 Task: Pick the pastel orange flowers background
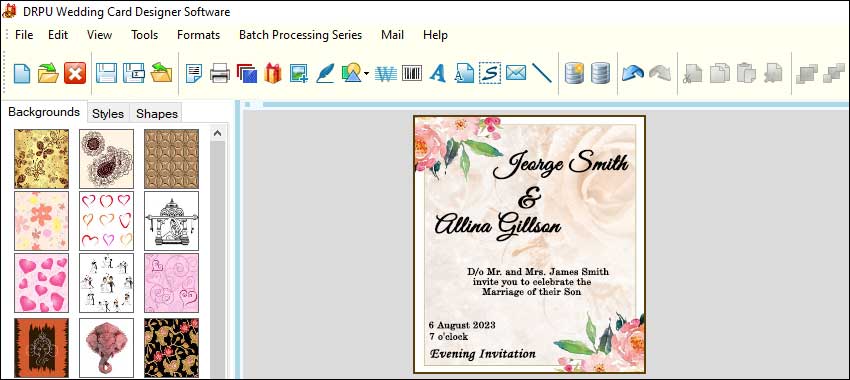pyautogui.click(x=41, y=221)
